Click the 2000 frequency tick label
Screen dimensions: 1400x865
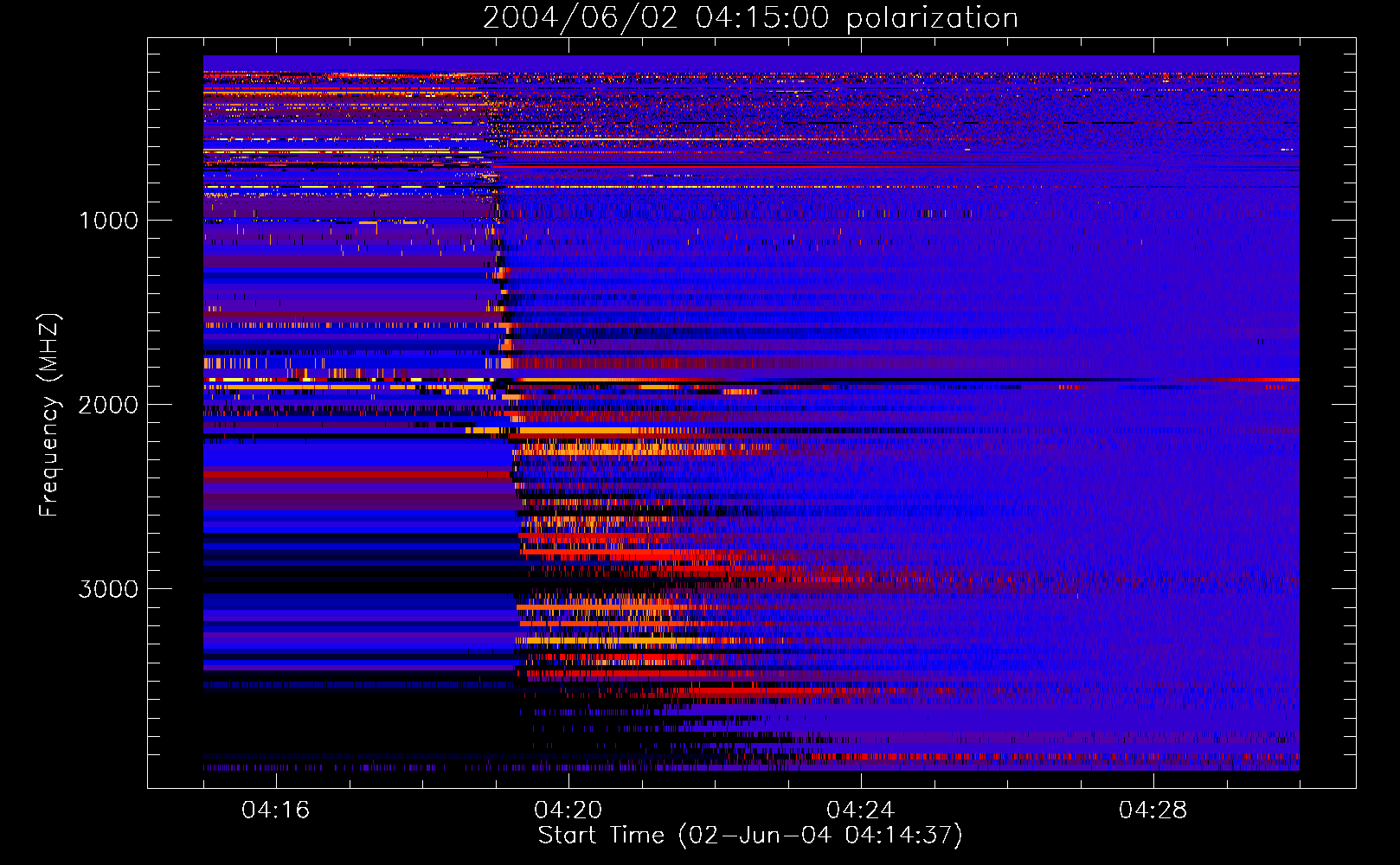pos(108,405)
